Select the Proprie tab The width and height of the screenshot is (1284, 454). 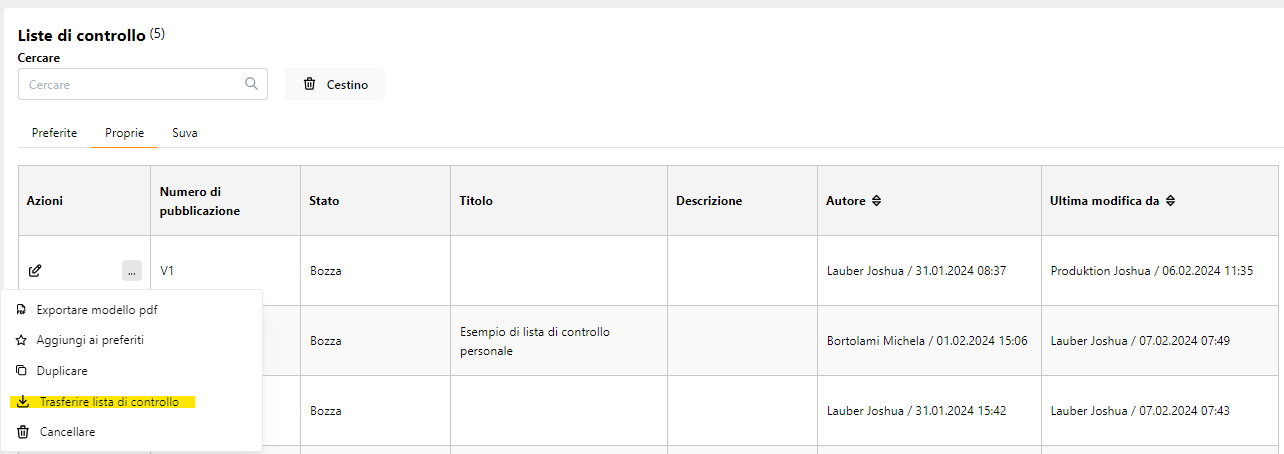pos(124,133)
